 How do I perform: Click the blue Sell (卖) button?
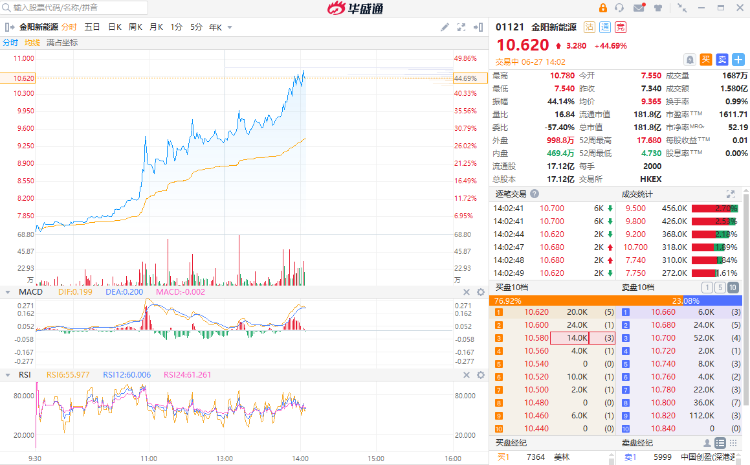tap(722, 60)
